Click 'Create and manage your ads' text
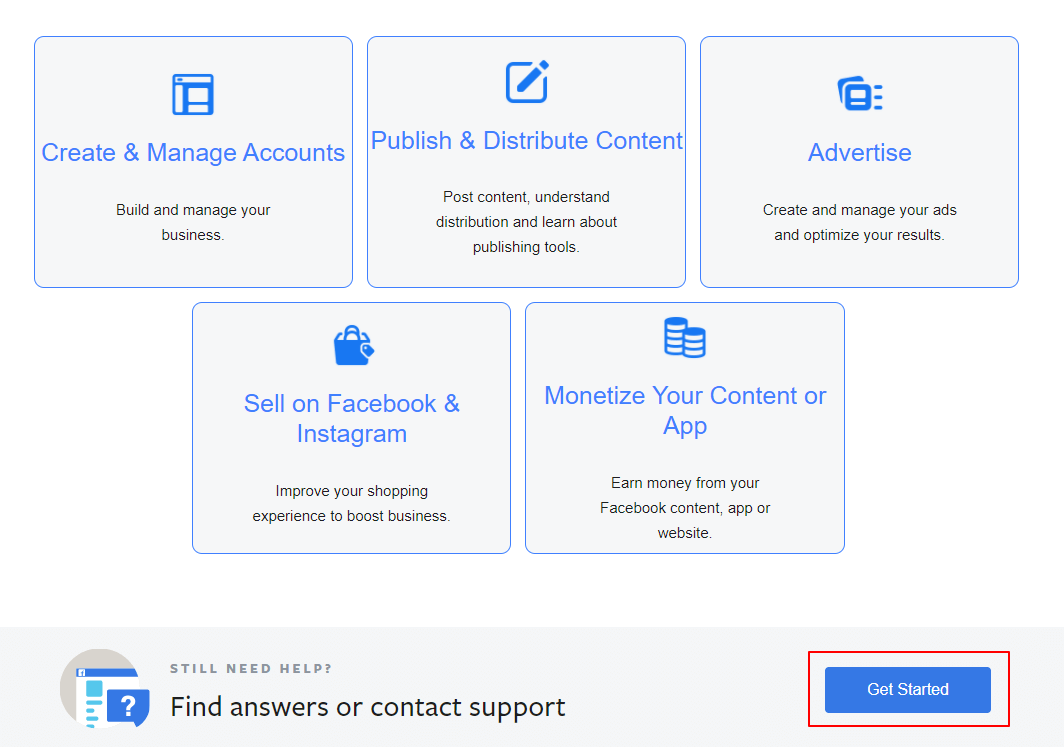1064x747 pixels. tap(859, 222)
